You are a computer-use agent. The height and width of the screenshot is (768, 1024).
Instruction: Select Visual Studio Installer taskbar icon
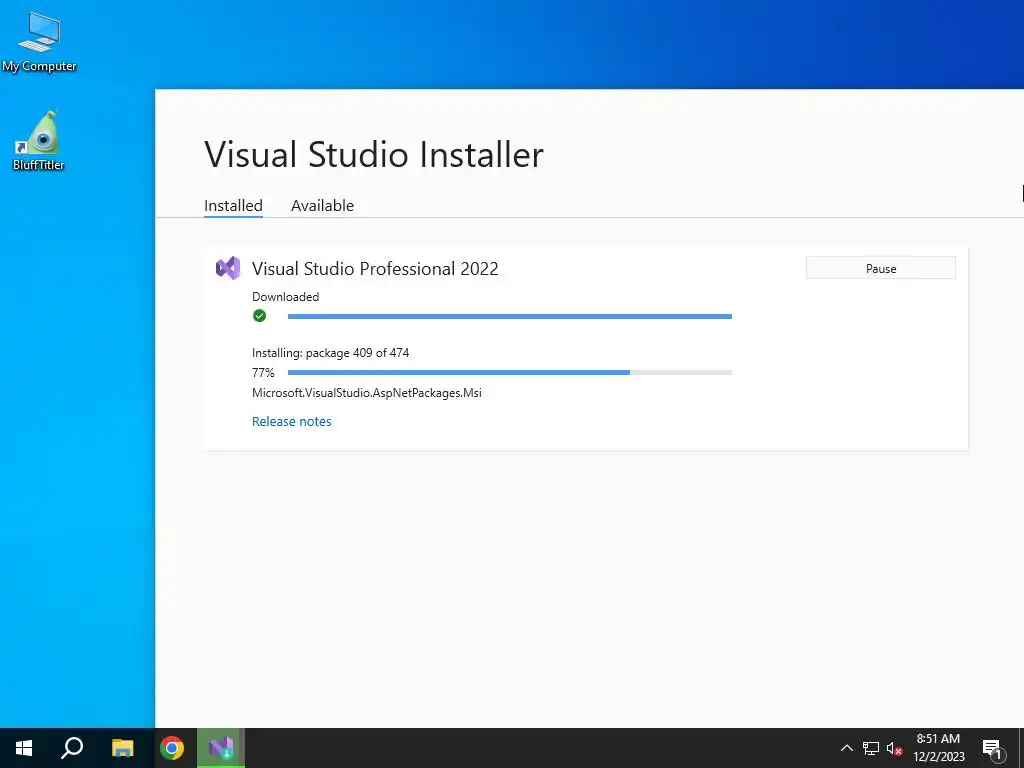[221, 748]
